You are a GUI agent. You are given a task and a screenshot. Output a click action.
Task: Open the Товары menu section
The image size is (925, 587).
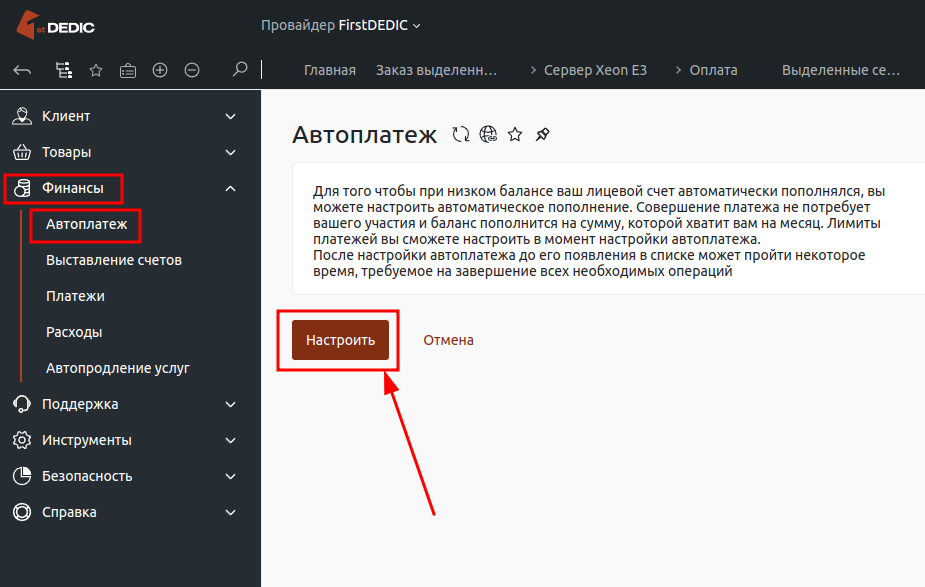coord(67,152)
